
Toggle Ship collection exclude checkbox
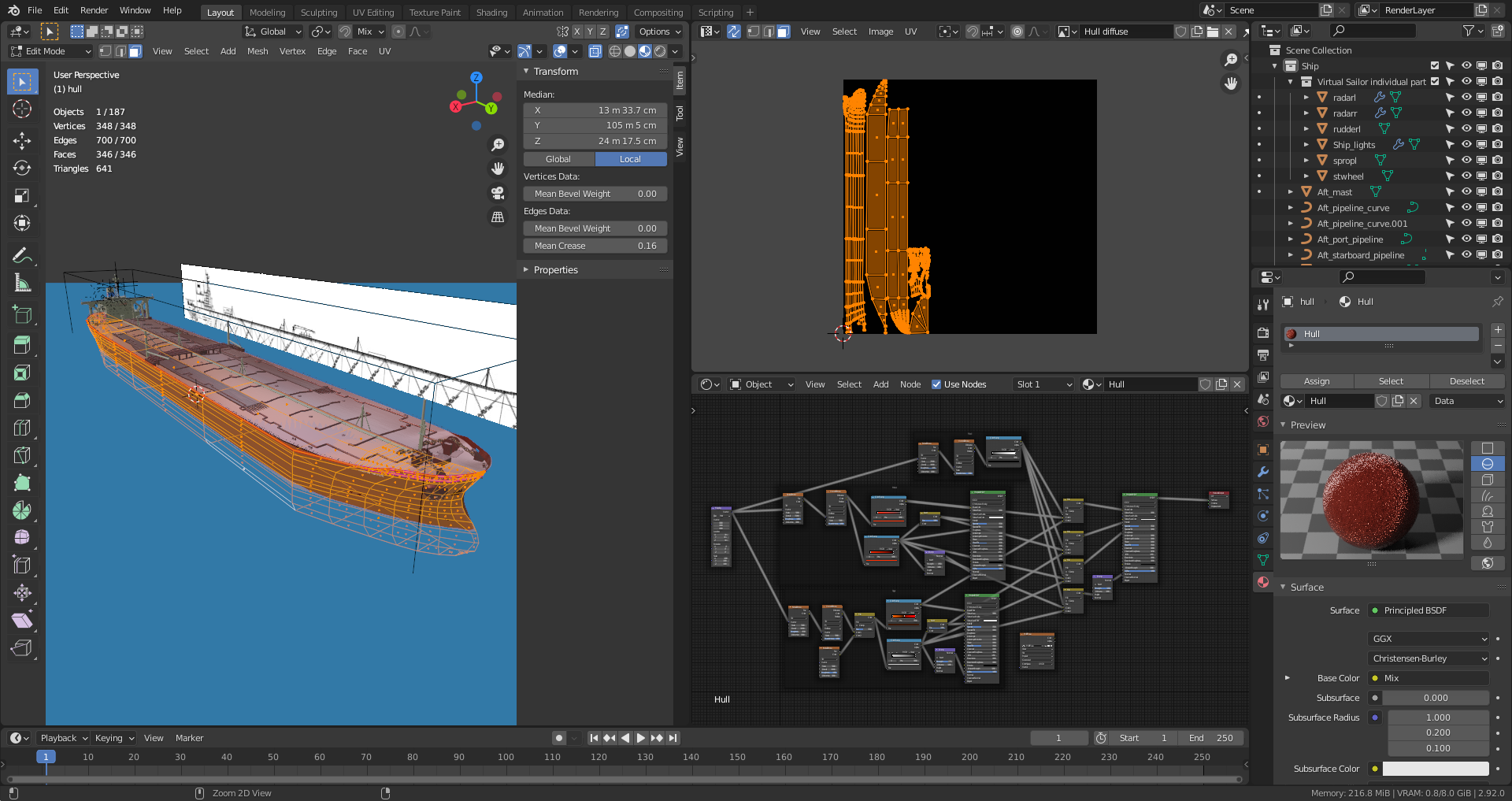click(x=1435, y=66)
